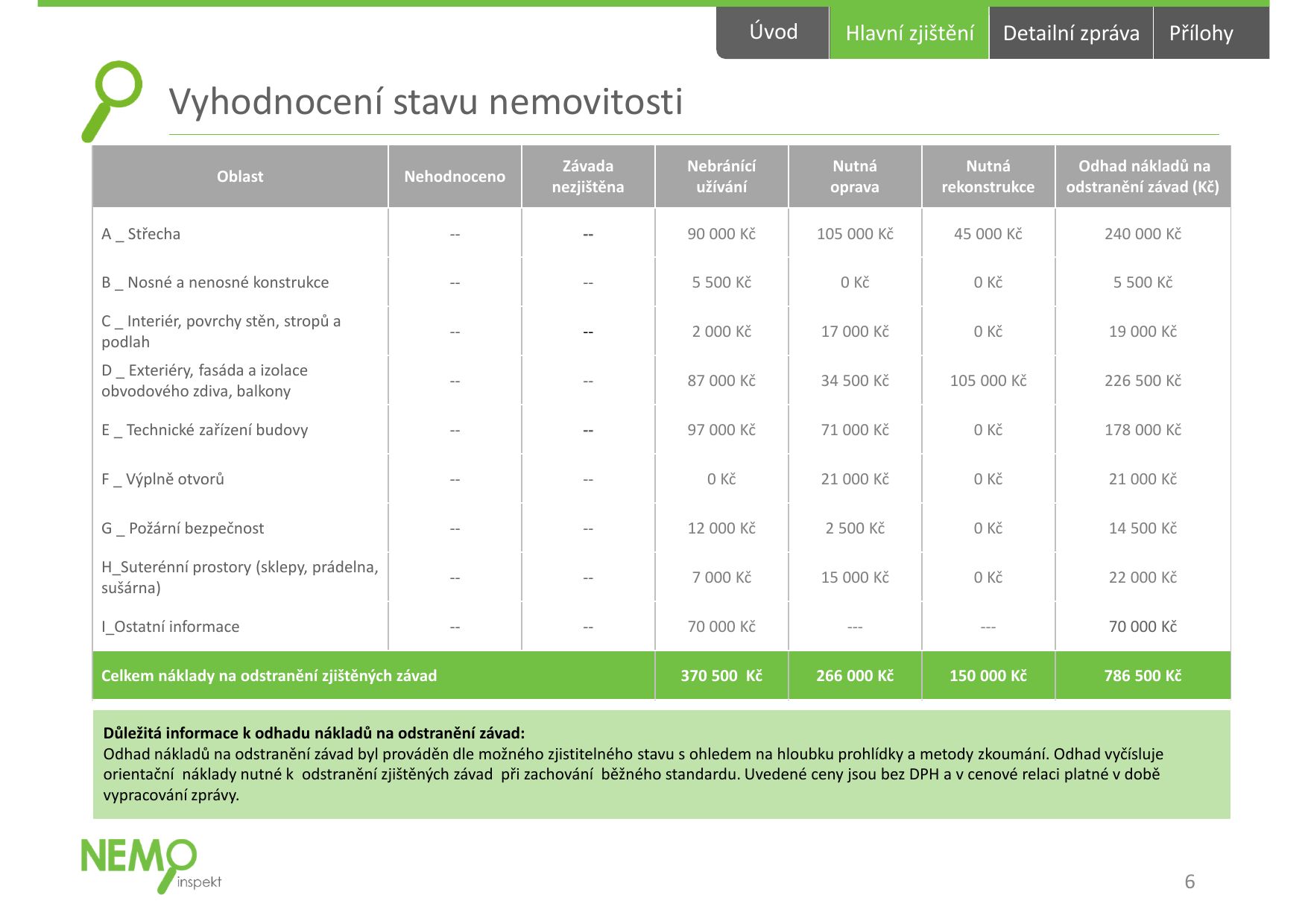
Task: Select the G _ Požární bezpečnost label
Action: pyautogui.click(x=183, y=528)
